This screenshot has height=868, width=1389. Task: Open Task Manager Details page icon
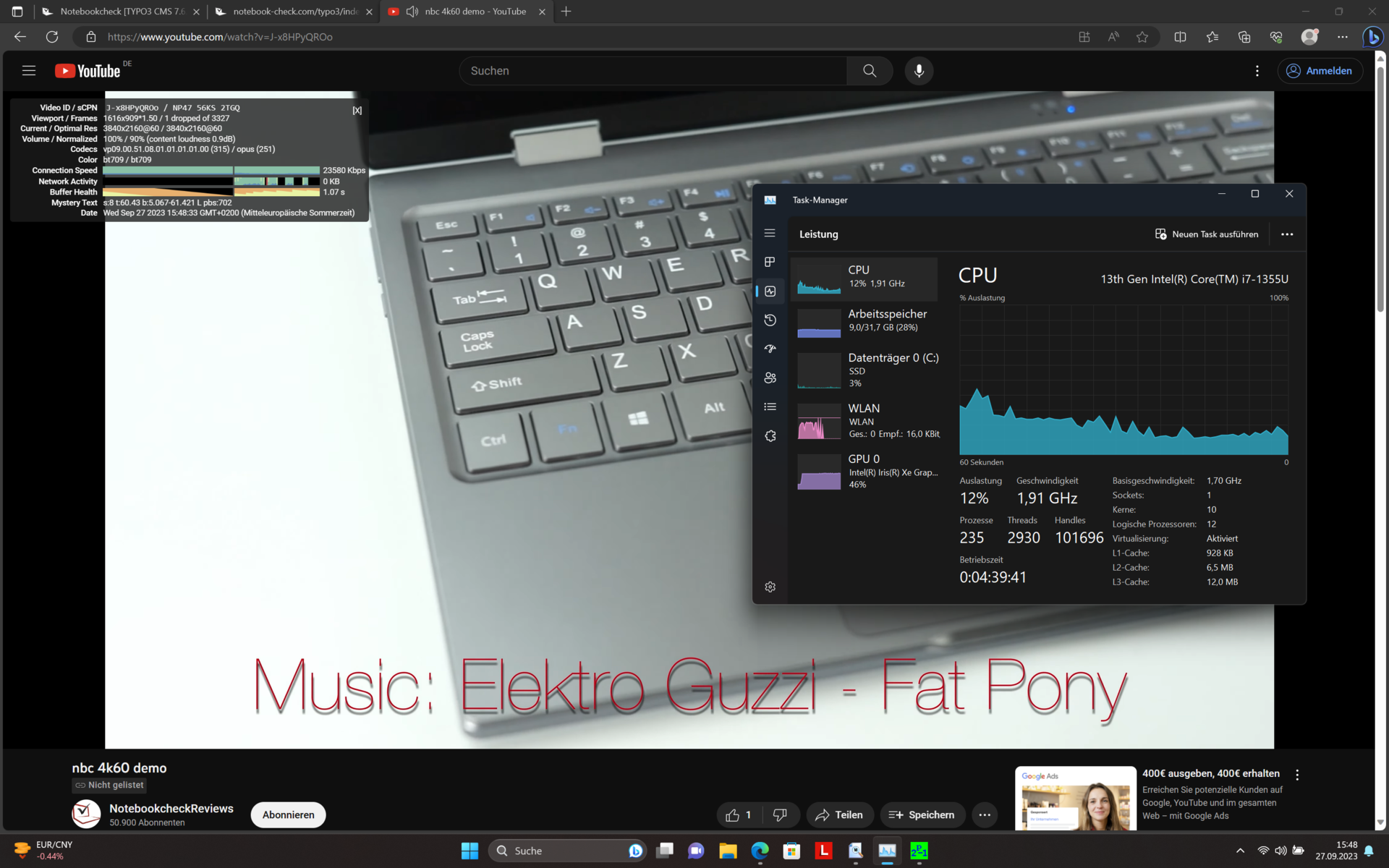[x=770, y=407]
